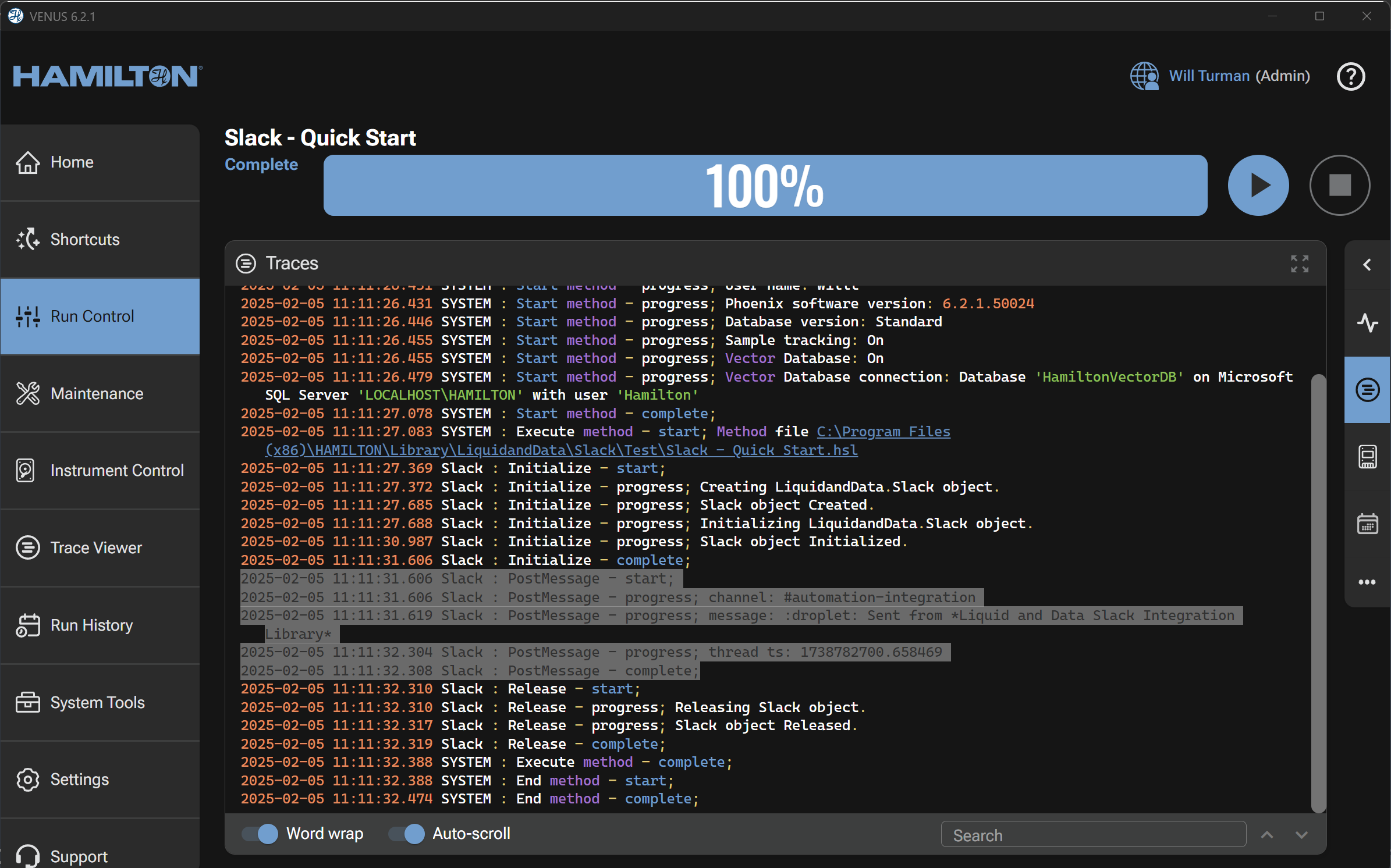Screen dimensions: 1391x868
Task: Jump to next search result arrow
Action: [1302, 835]
